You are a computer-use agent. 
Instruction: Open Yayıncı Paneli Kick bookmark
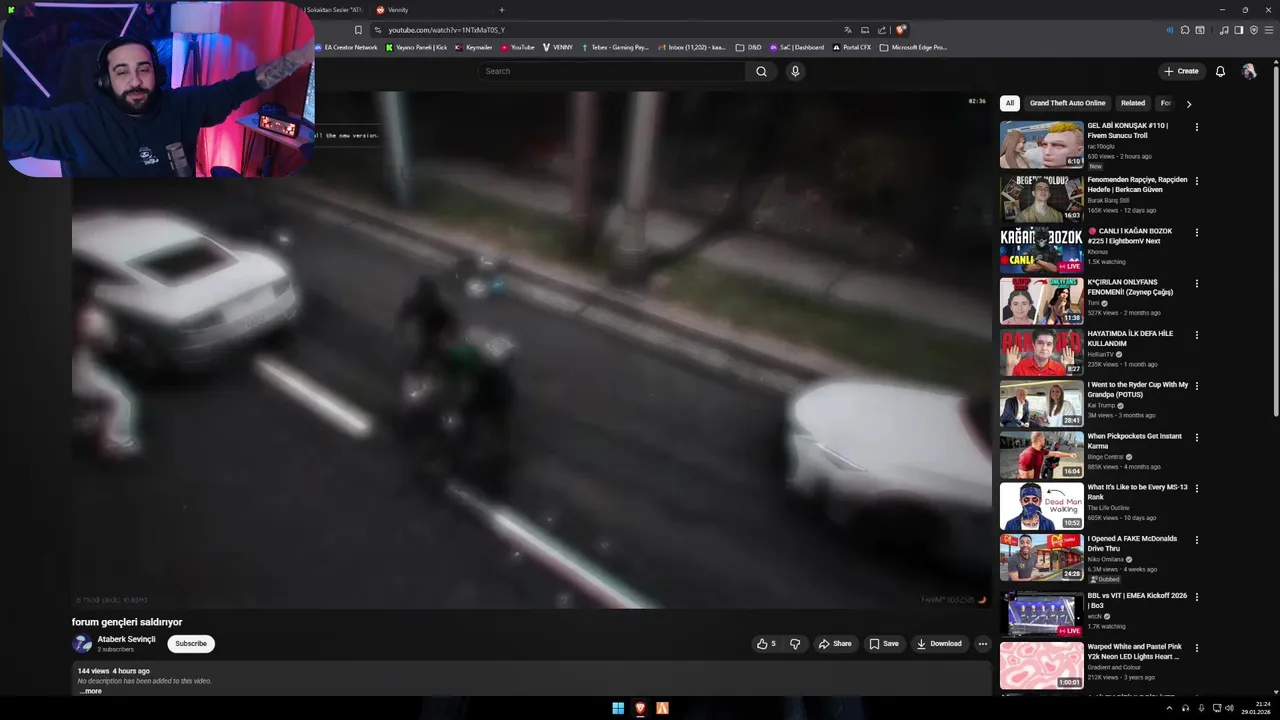(x=417, y=47)
